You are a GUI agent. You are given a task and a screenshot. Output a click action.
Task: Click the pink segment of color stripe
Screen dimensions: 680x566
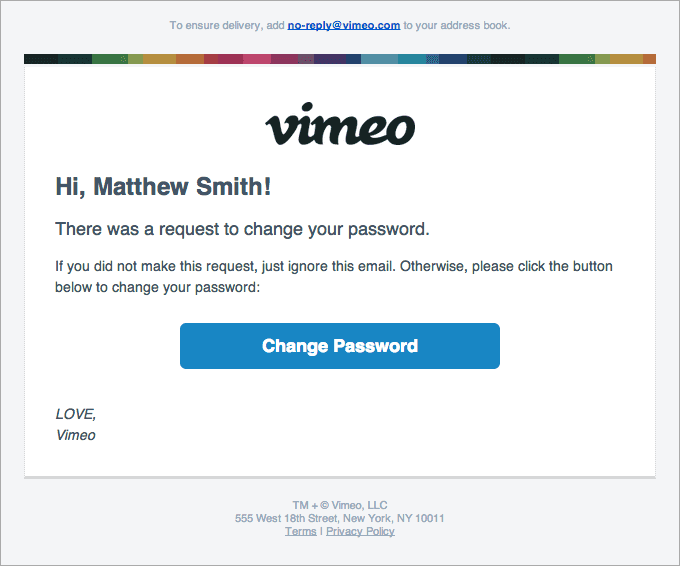tap(257, 59)
